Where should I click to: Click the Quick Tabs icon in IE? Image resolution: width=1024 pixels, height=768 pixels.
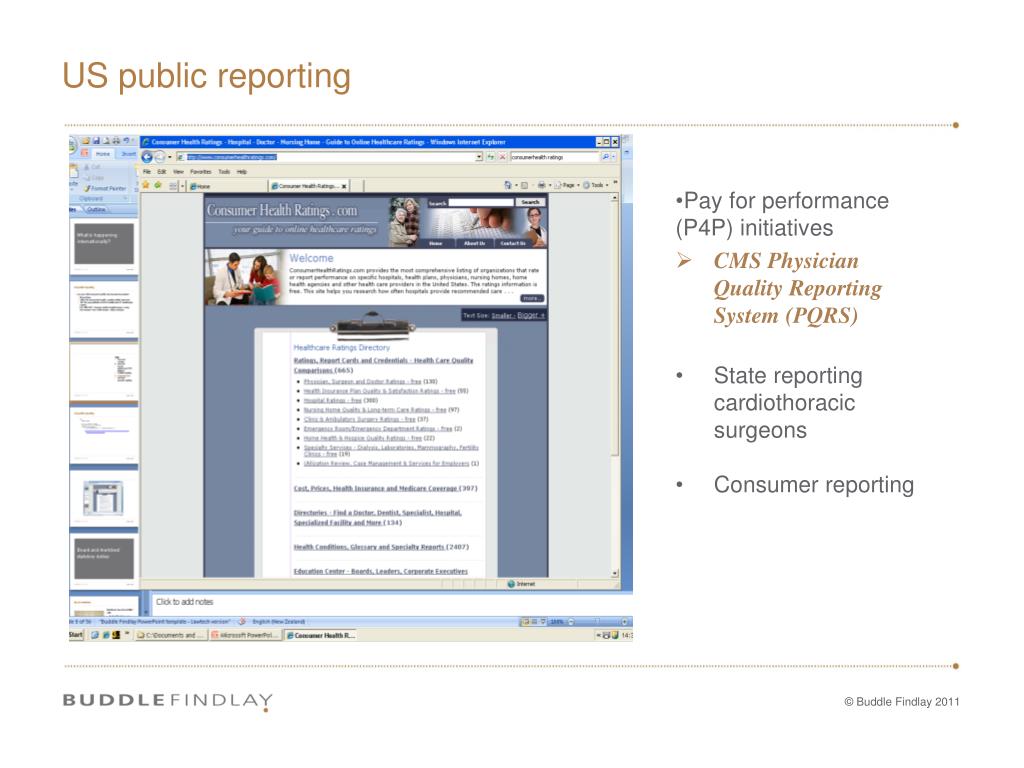173,186
